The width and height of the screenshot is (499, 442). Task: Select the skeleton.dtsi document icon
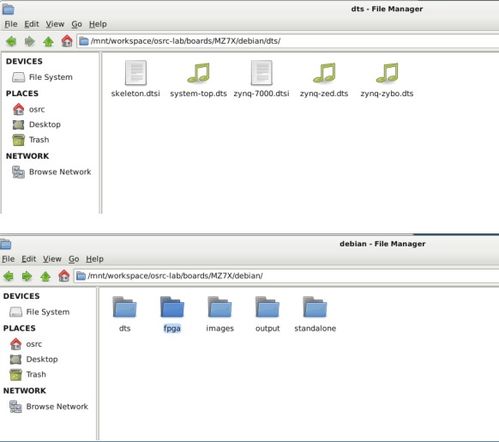tap(136, 73)
